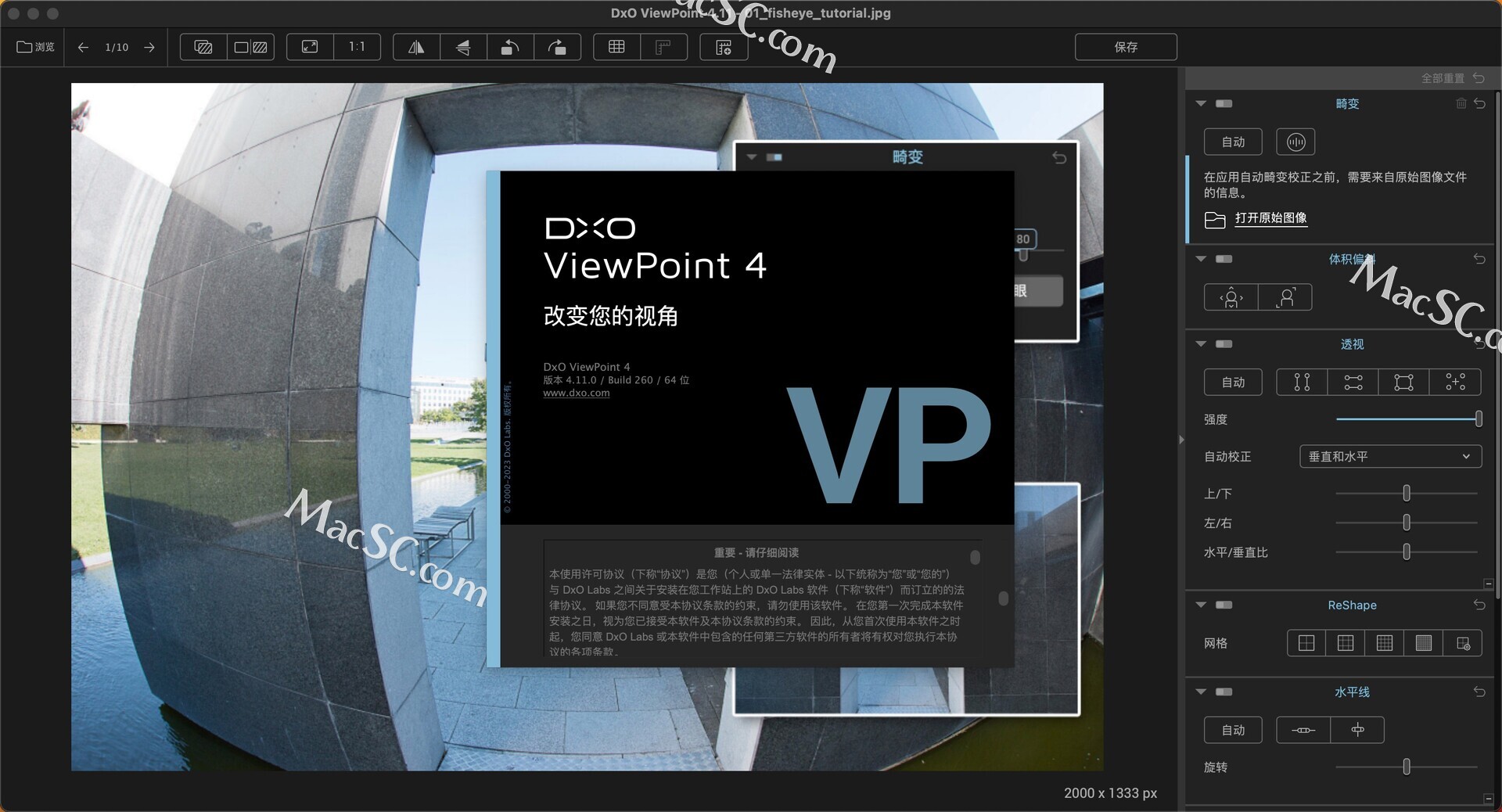Collapse the 透视 perspective section
This screenshot has width=1502, height=812.
click(1201, 343)
